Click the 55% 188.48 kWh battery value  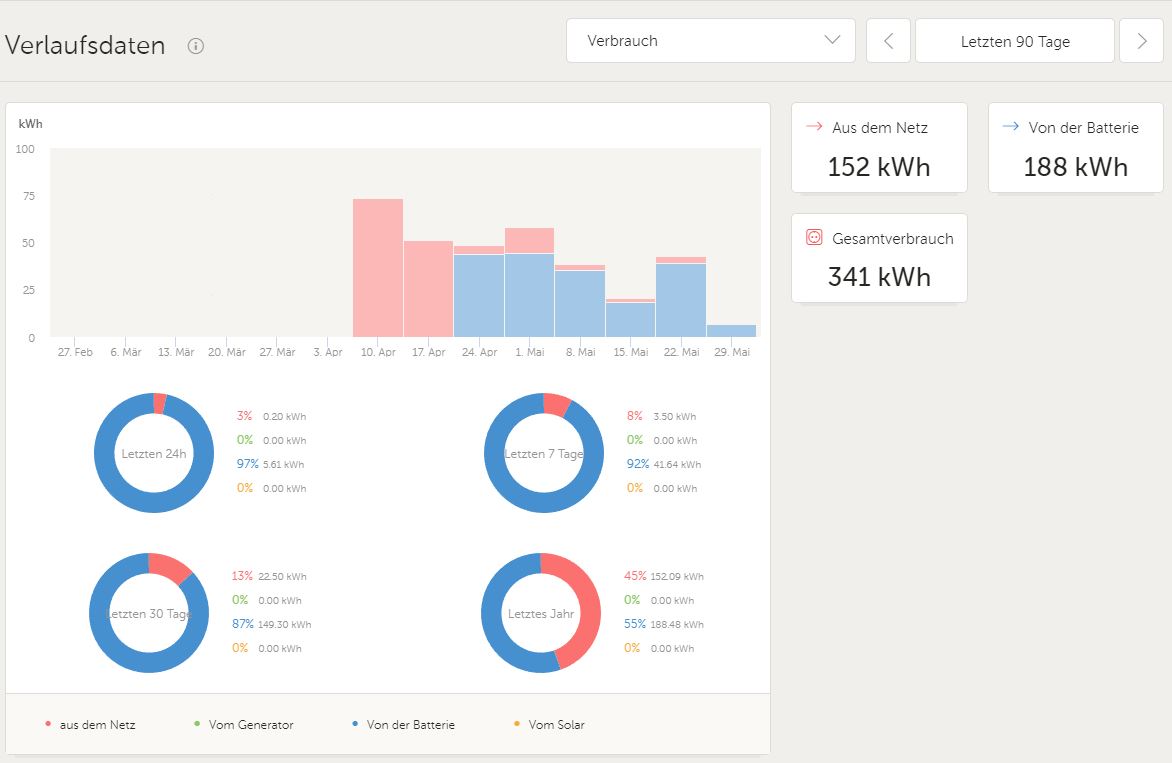tap(664, 624)
